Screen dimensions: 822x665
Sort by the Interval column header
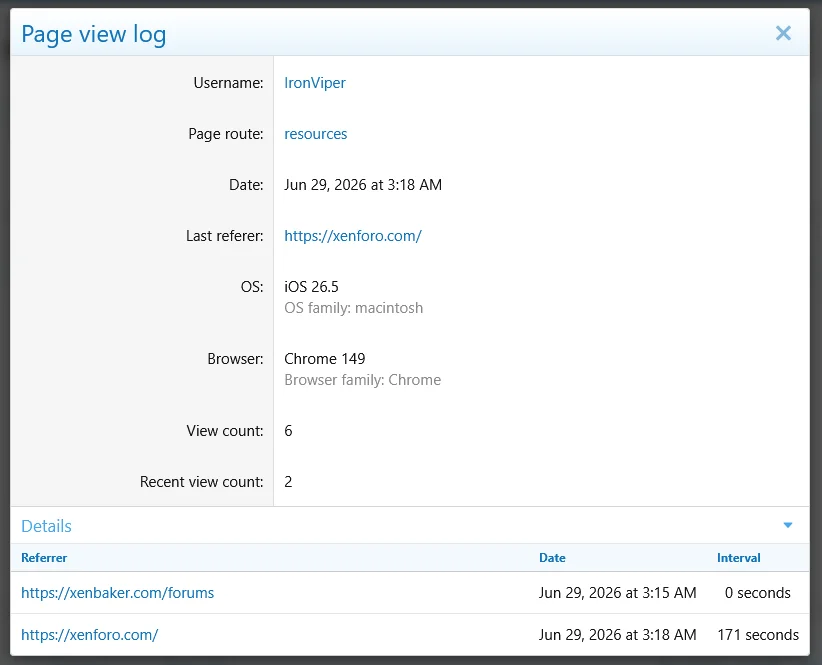point(739,558)
